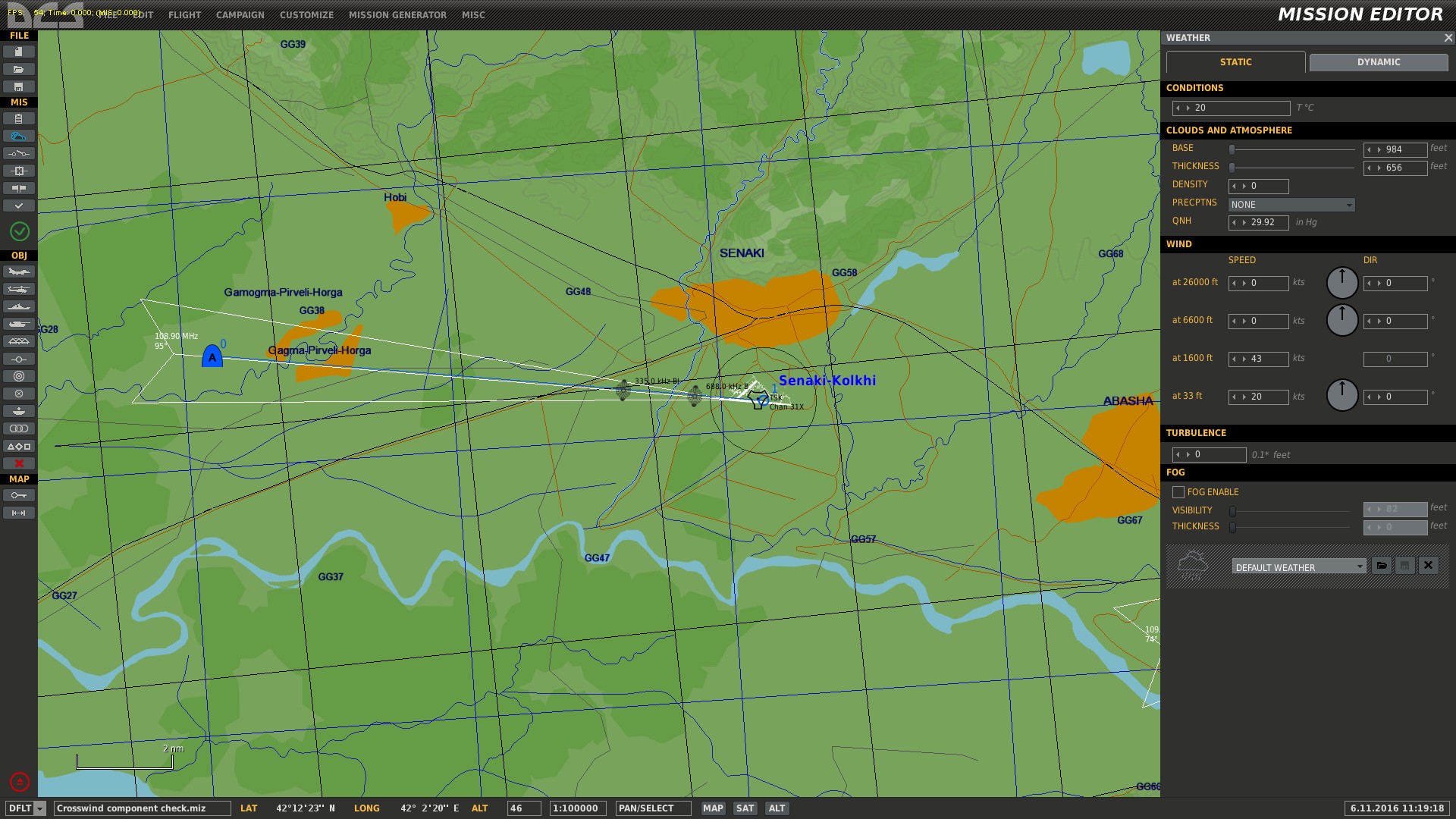Open the MISSION GENERATOR menu

398,15
